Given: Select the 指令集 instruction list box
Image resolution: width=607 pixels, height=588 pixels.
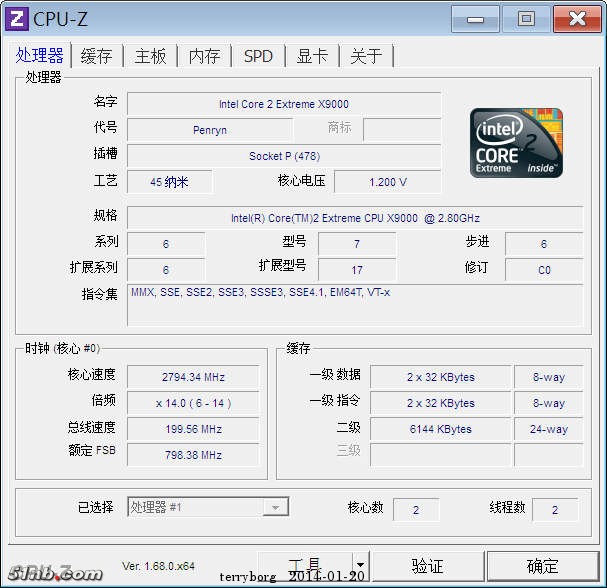Looking at the screenshot, I should point(355,304).
